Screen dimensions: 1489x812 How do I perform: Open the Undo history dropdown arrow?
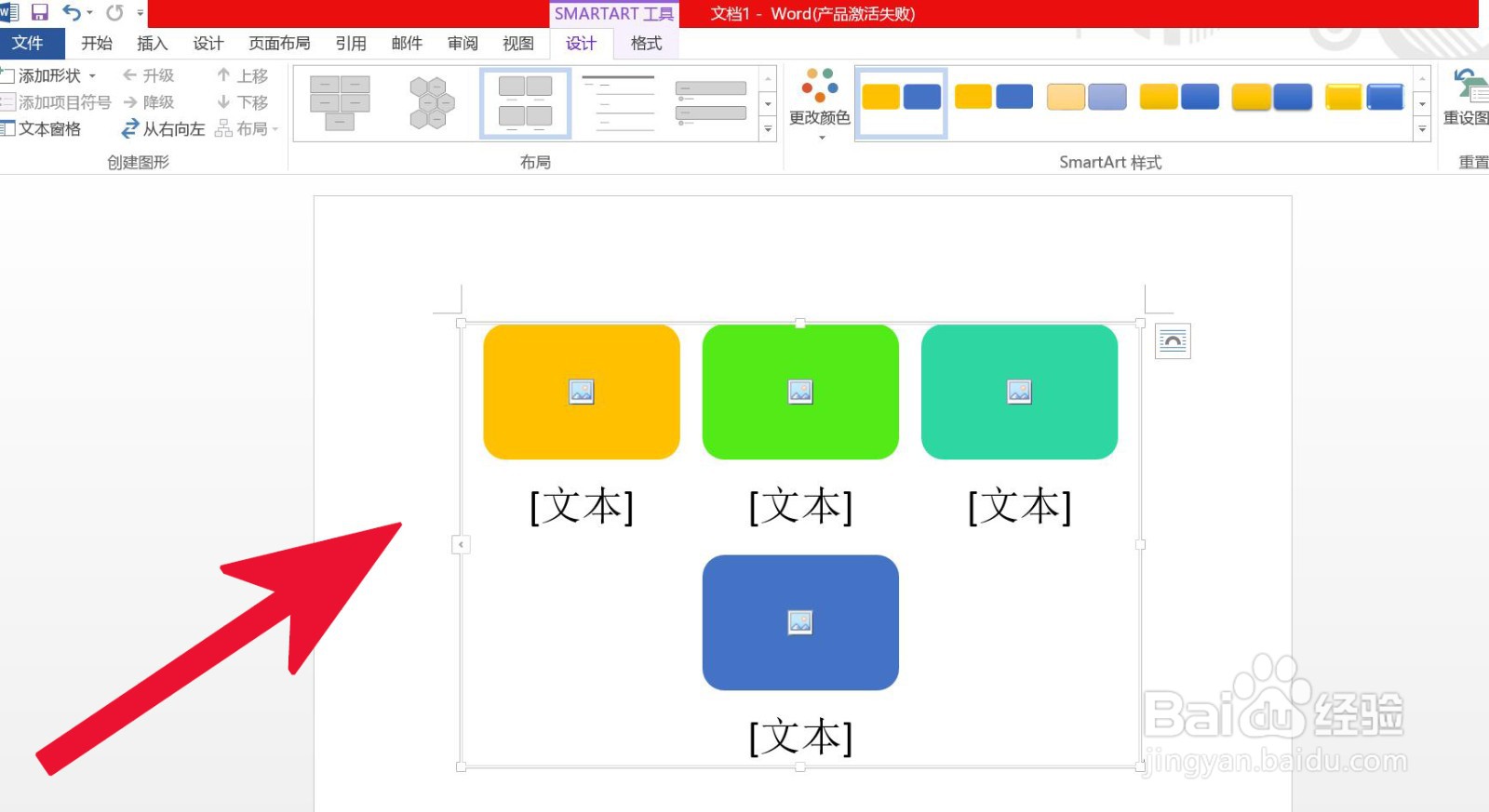point(89,13)
